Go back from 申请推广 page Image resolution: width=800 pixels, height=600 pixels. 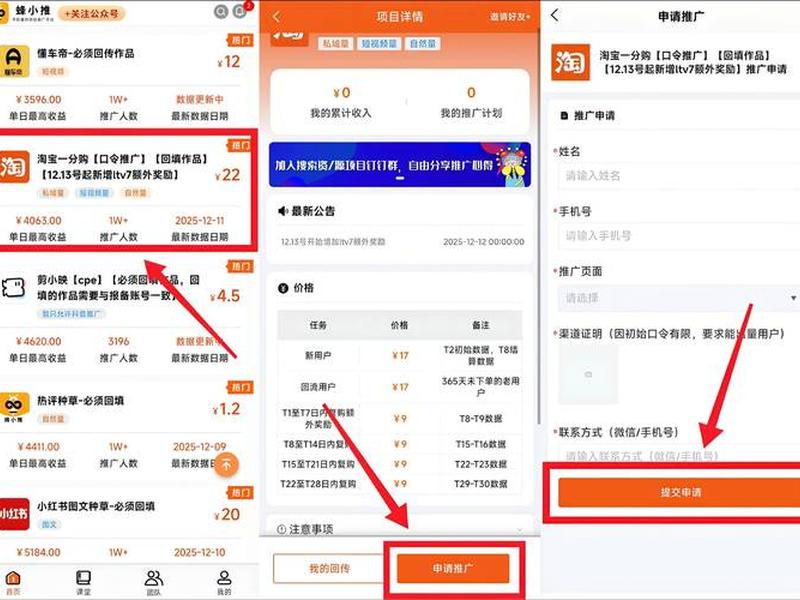click(x=555, y=15)
